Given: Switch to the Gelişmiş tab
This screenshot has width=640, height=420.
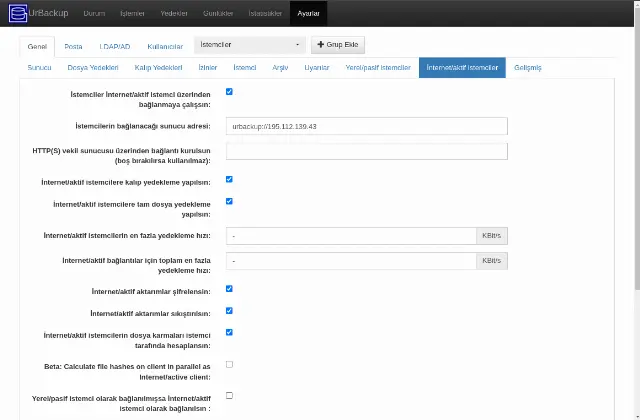Looking at the screenshot, I should (x=528, y=68).
